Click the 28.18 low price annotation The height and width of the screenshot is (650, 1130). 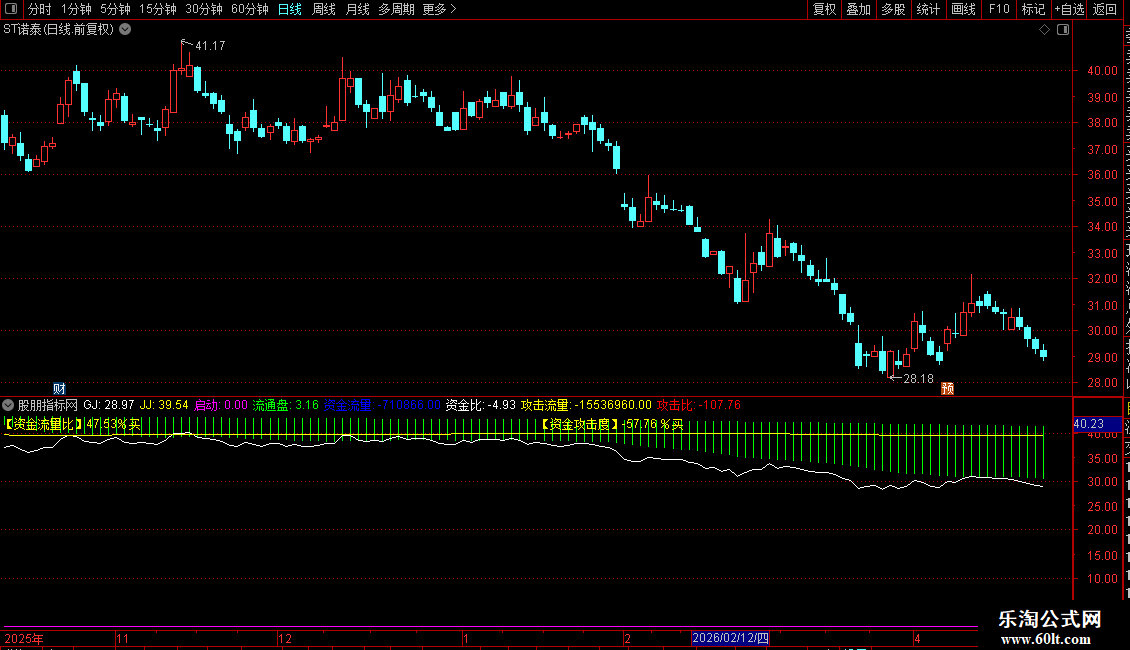(x=918, y=378)
